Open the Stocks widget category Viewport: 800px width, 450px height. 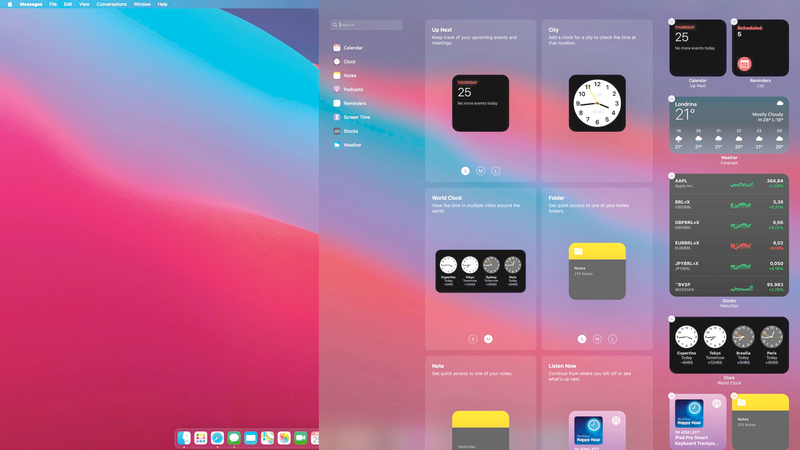[x=350, y=131]
